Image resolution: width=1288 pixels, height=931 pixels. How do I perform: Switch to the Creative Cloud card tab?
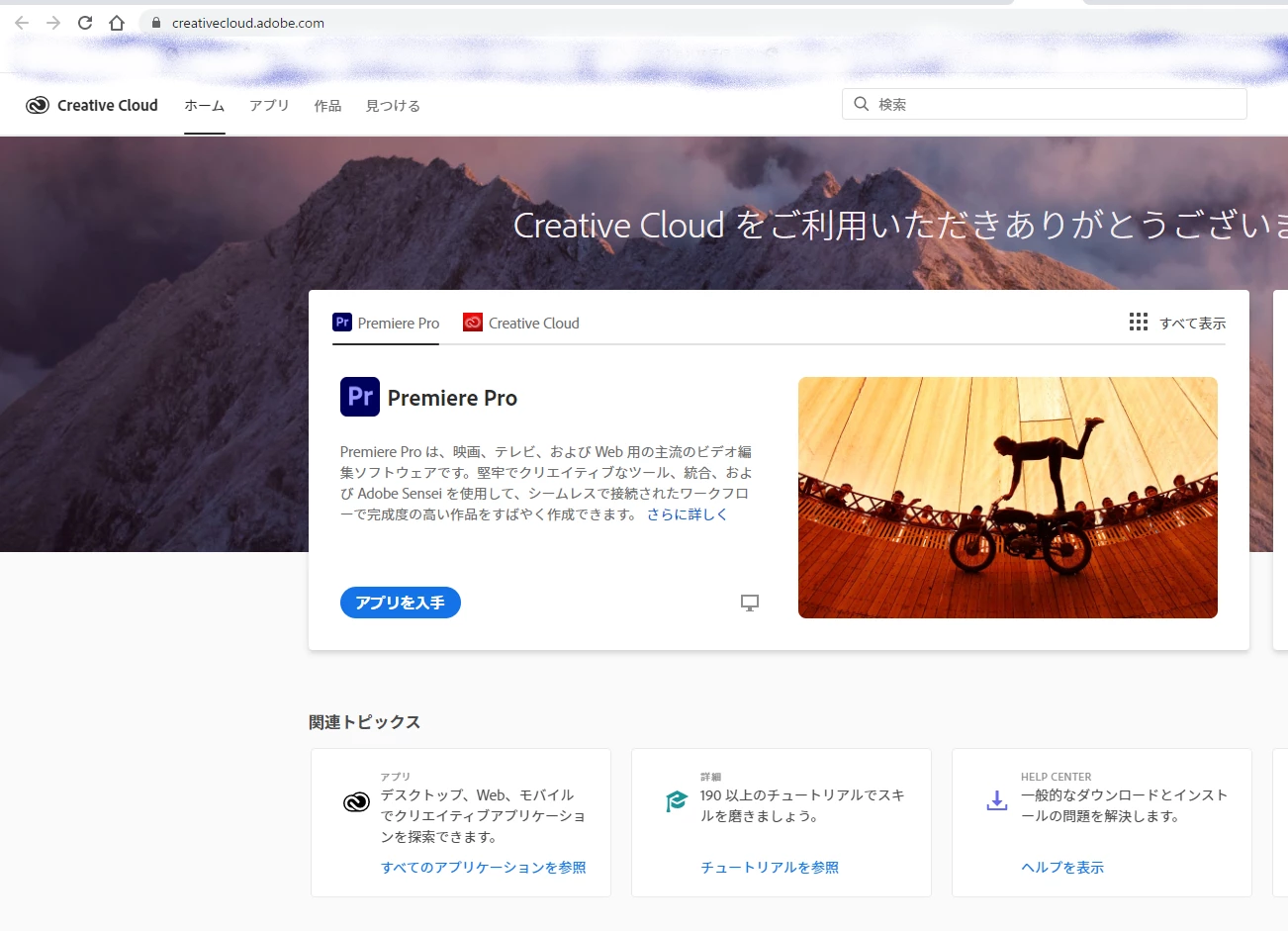pyautogui.click(x=521, y=323)
